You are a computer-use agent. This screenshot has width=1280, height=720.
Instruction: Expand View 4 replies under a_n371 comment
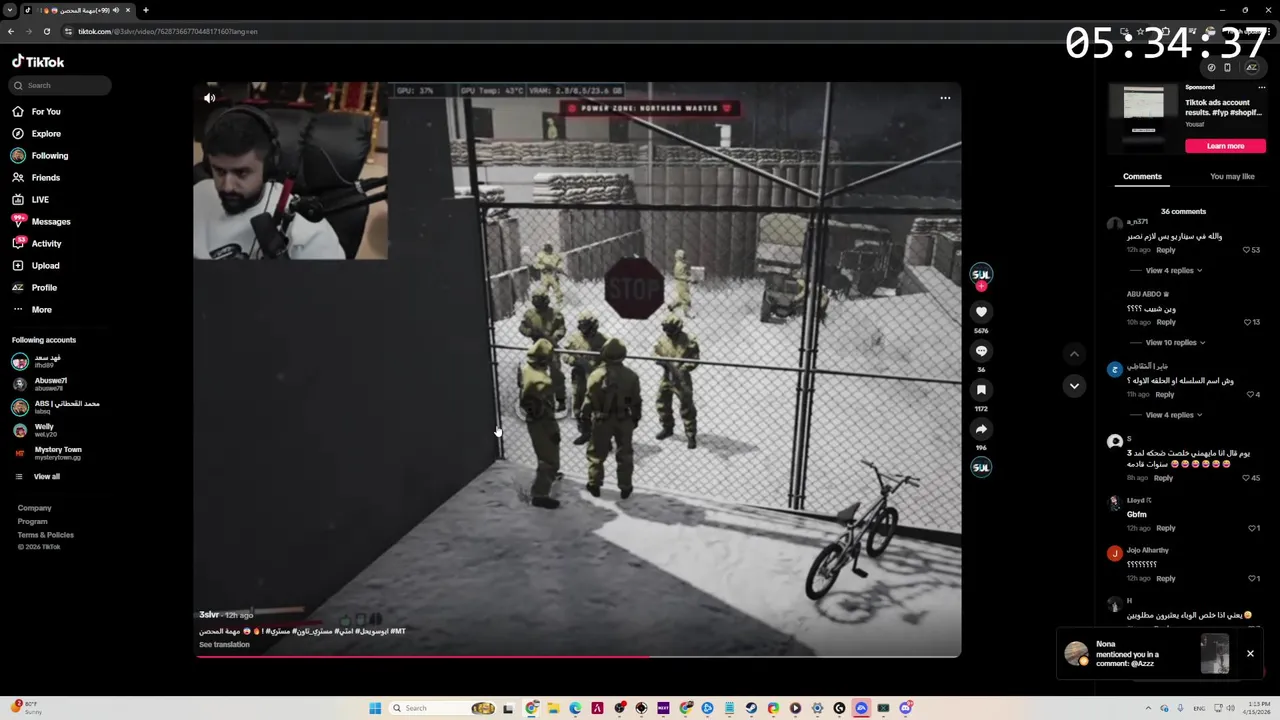tap(1173, 270)
